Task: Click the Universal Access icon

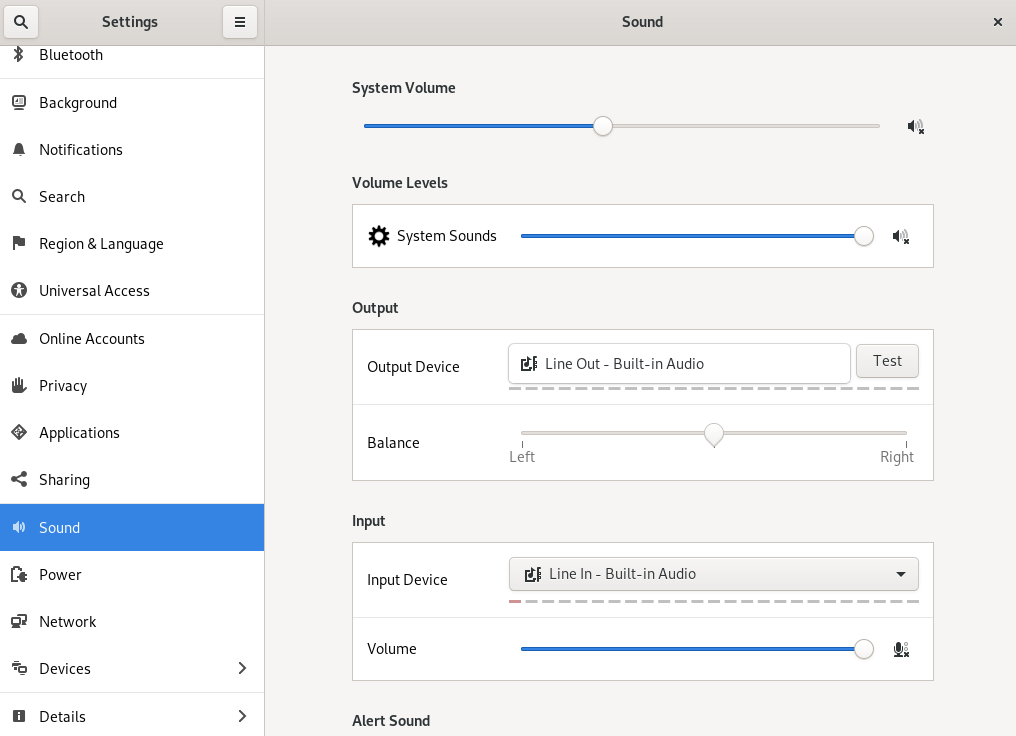Action: coord(18,291)
